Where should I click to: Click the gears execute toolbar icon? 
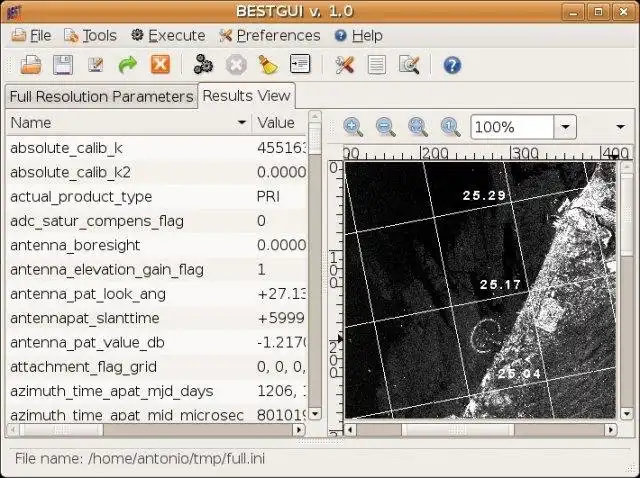click(x=204, y=65)
